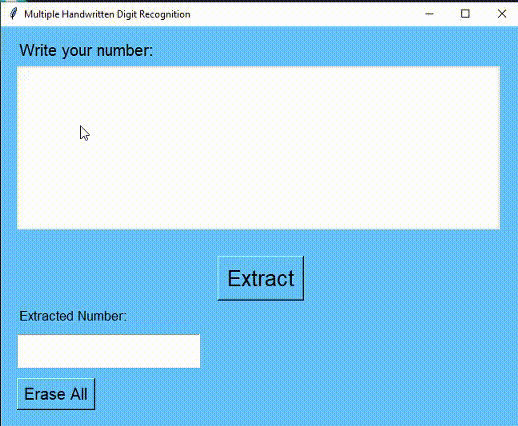Maximize the Digit Recognition window
This screenshot has width=518, height=426.
[x=465, y=14]
